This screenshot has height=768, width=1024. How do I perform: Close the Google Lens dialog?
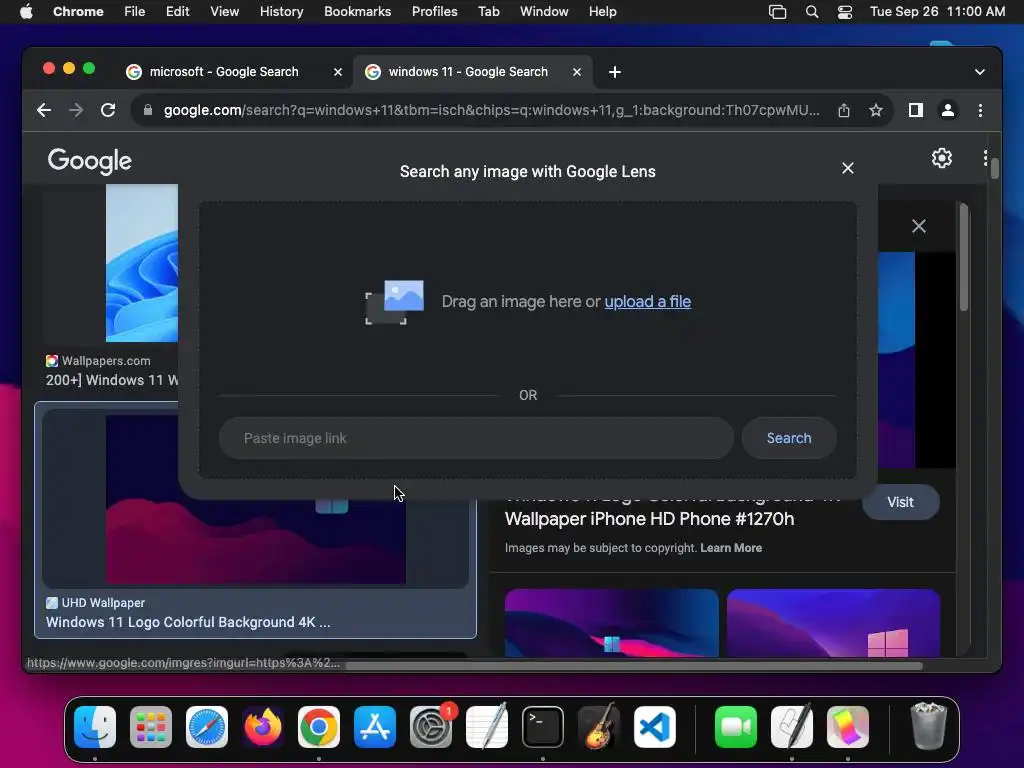click(x=848, y=168)
